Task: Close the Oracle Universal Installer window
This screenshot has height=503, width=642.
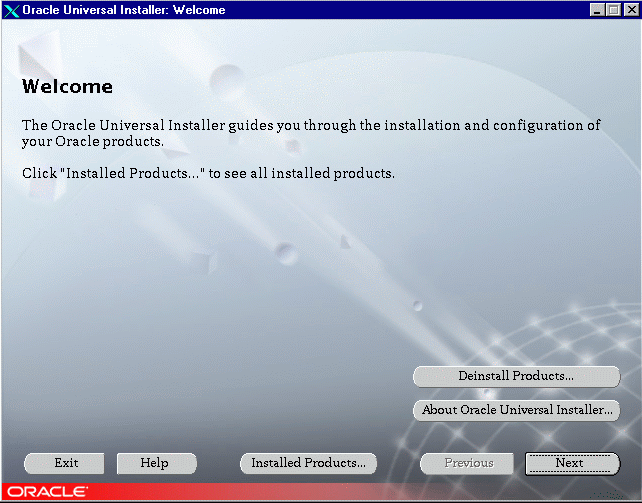Action: click(629, 10)
